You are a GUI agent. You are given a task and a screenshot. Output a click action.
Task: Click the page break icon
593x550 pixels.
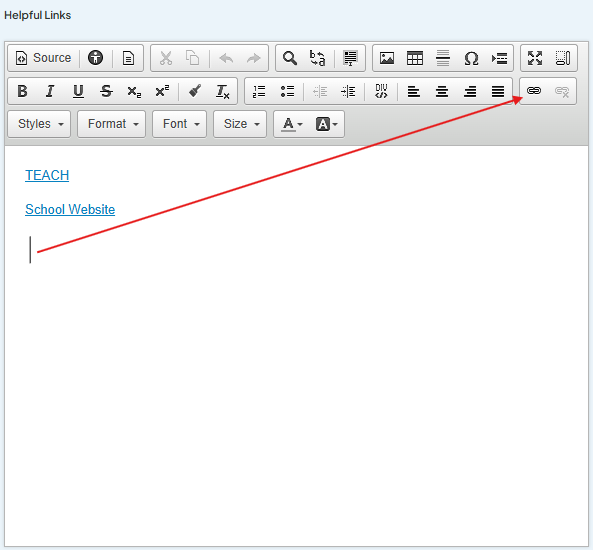pyautogui.click(x=499, y=58)
